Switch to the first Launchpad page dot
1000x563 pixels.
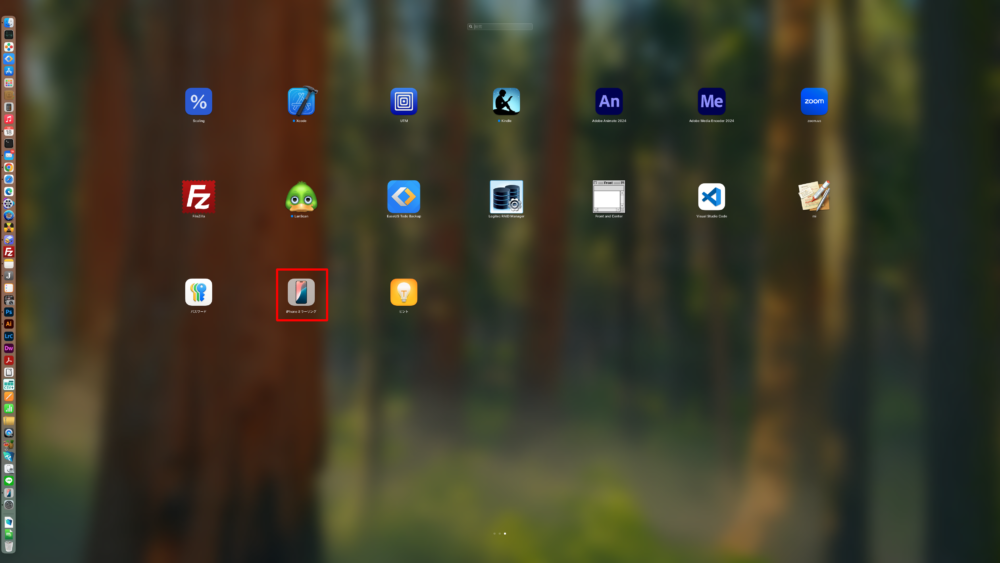click(x=494, y=534)
